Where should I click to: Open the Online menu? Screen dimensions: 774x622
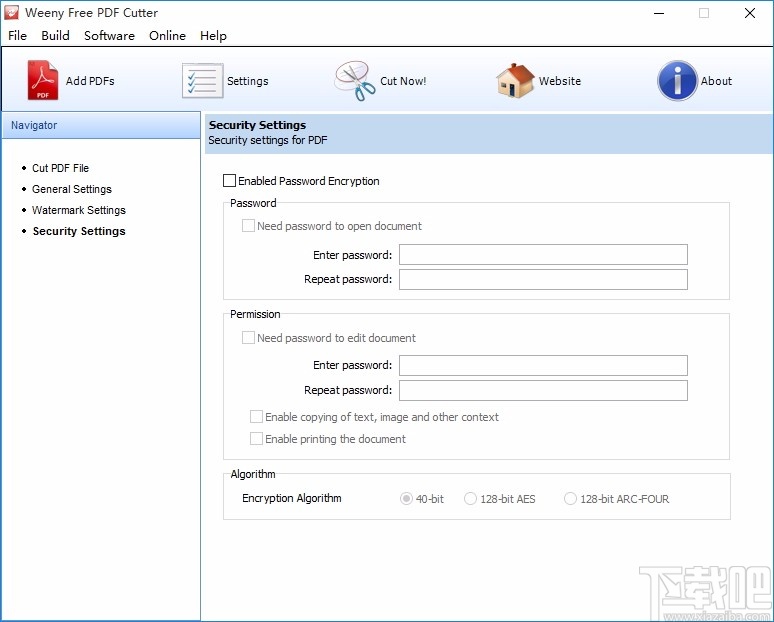167,36
